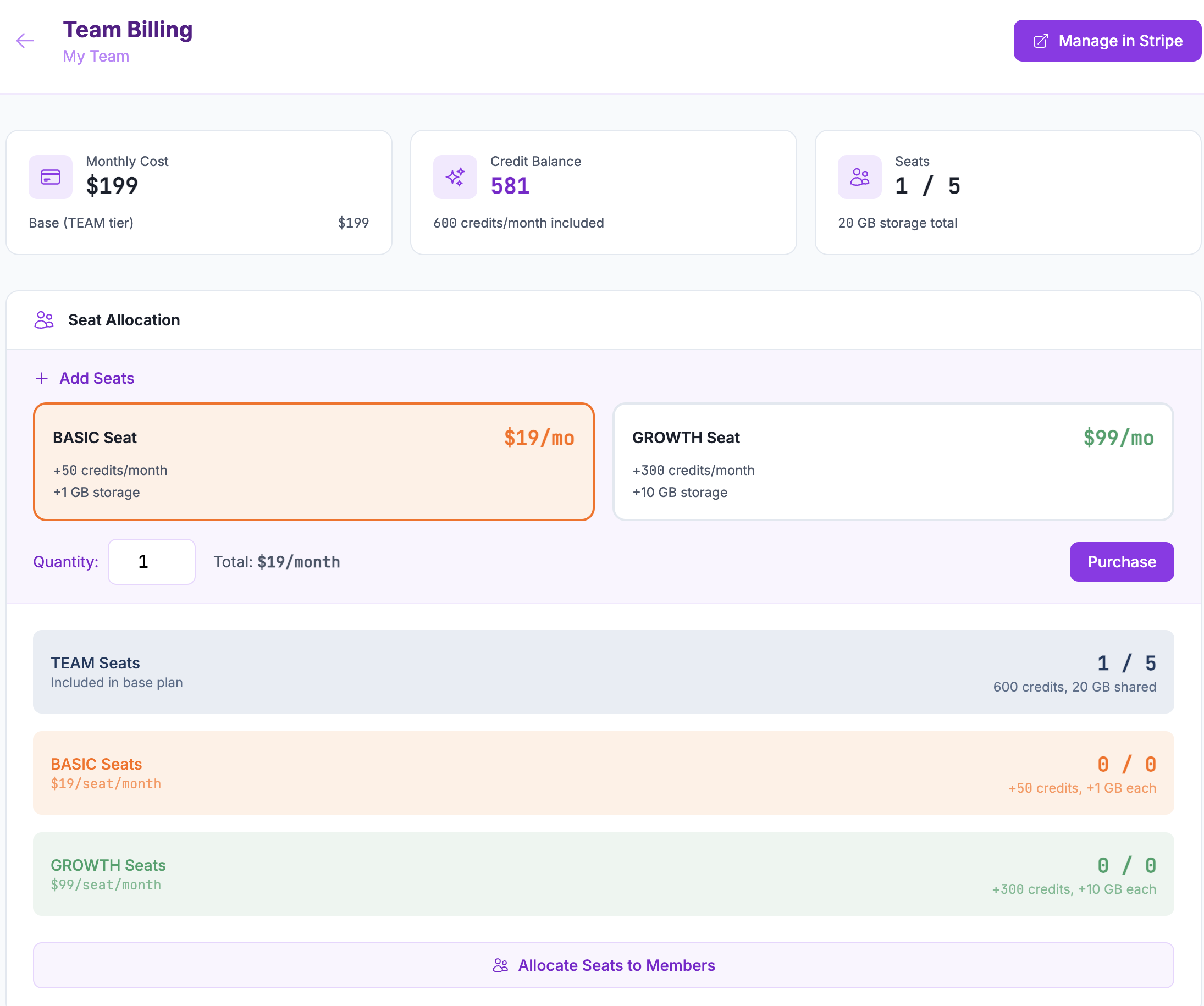Open Manage in Stripe
This screenshot has height=1006, width=1204.
point(1107,41)
